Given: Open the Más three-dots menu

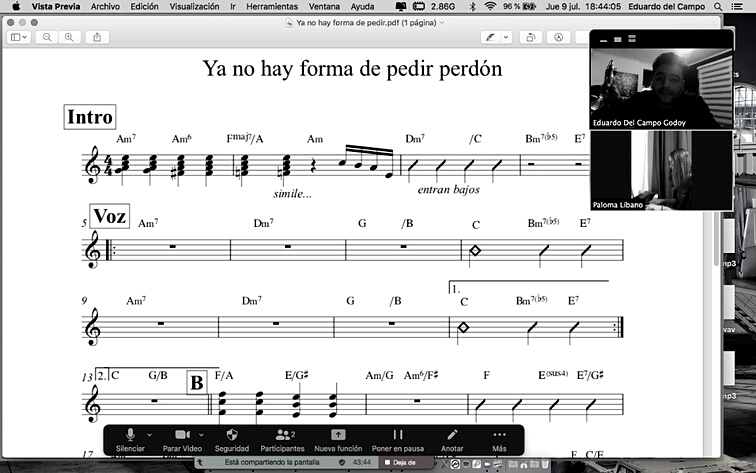Looking at the screenshot, I should [x=500, y=440].
